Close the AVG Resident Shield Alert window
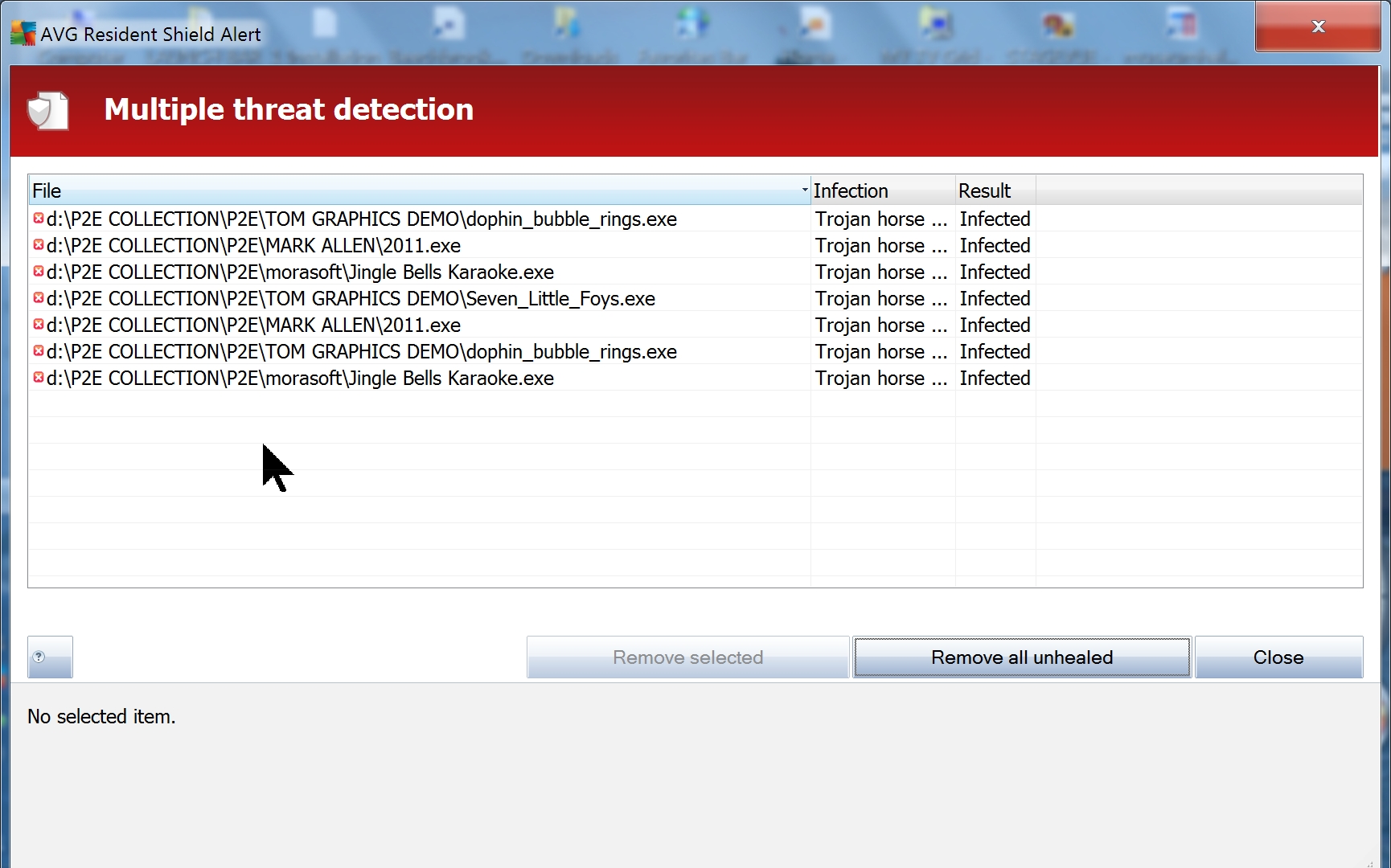 tap(1317, 27)
